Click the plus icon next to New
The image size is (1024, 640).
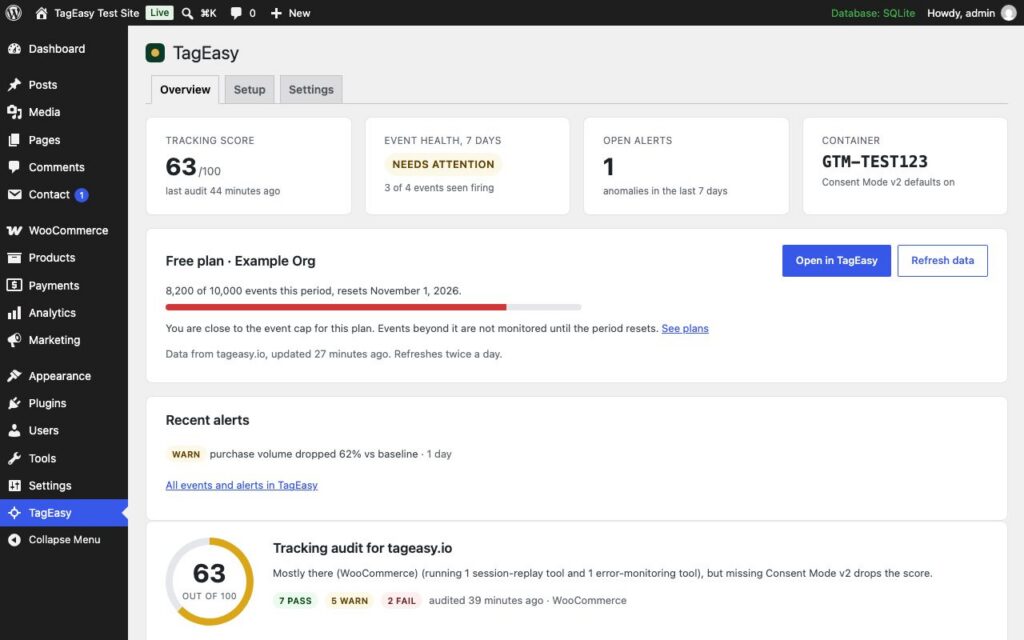pos(276,13)
